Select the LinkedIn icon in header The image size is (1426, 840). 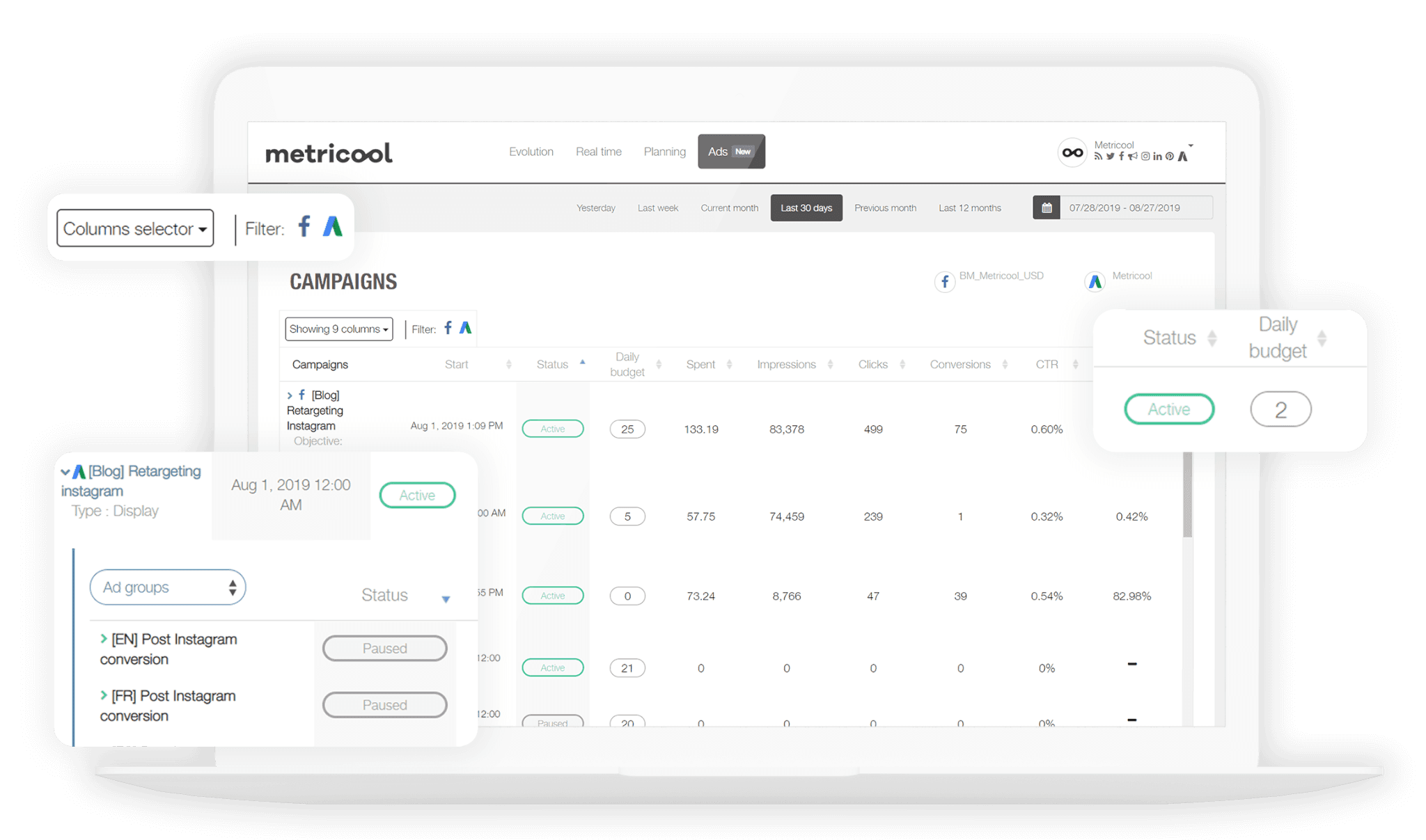tap(1157, 157)
